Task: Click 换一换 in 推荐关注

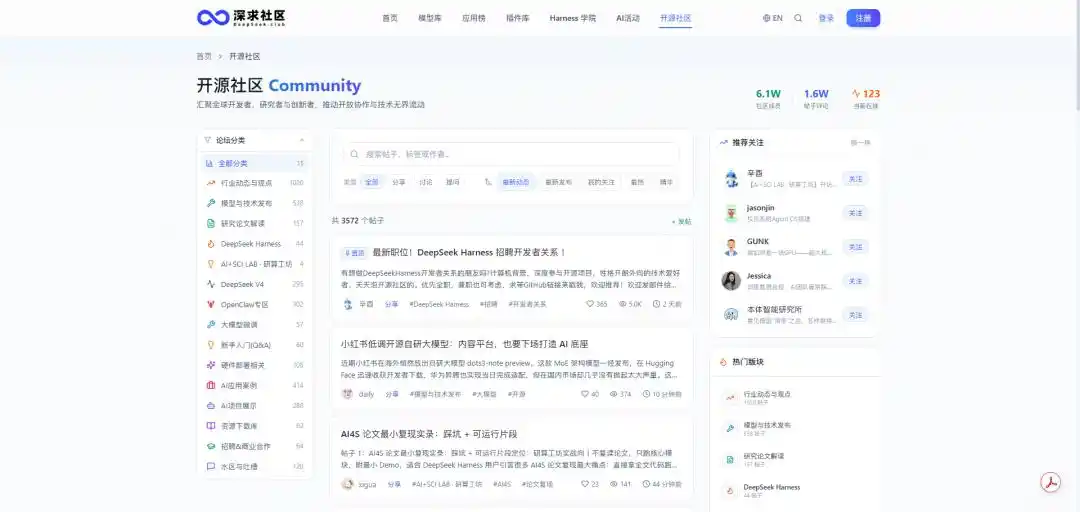Action: 860,143
